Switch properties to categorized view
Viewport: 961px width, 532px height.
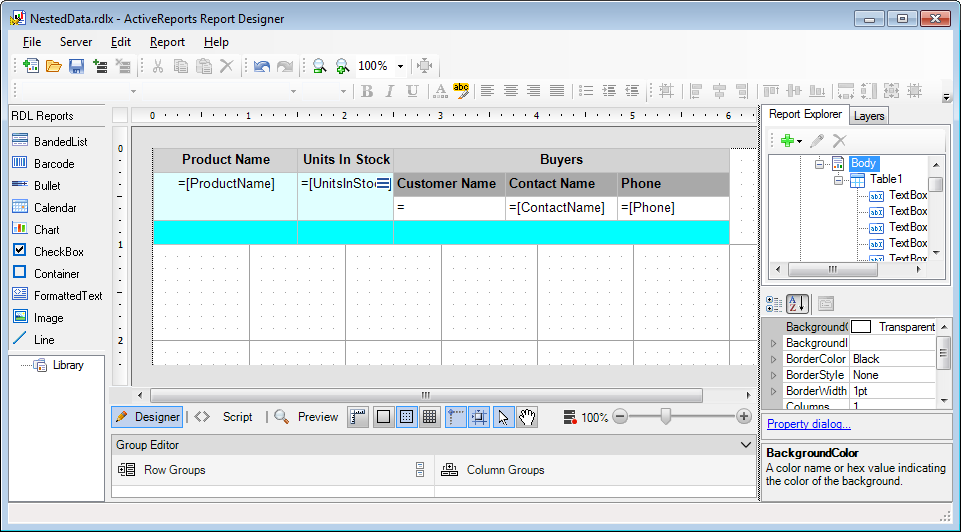click(774, 304)
